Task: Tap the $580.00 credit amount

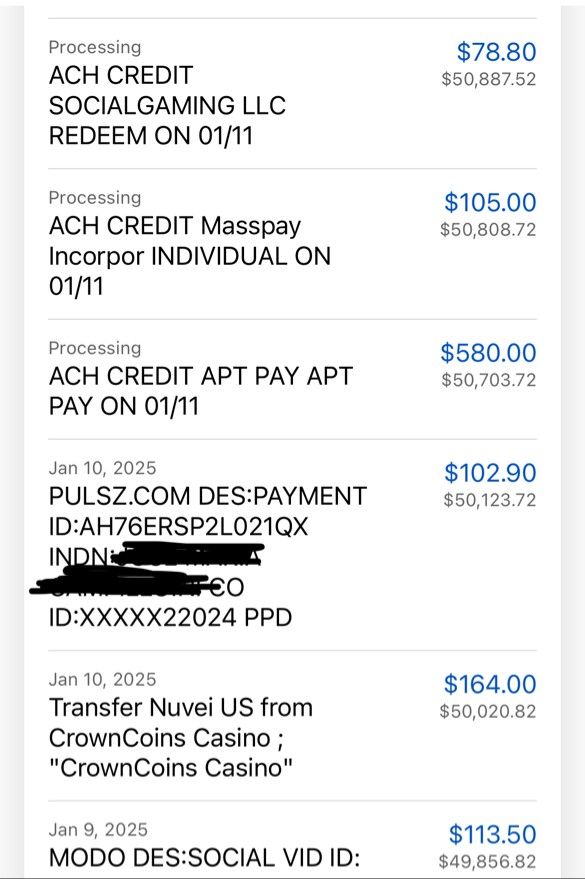Action: point(488,353)
